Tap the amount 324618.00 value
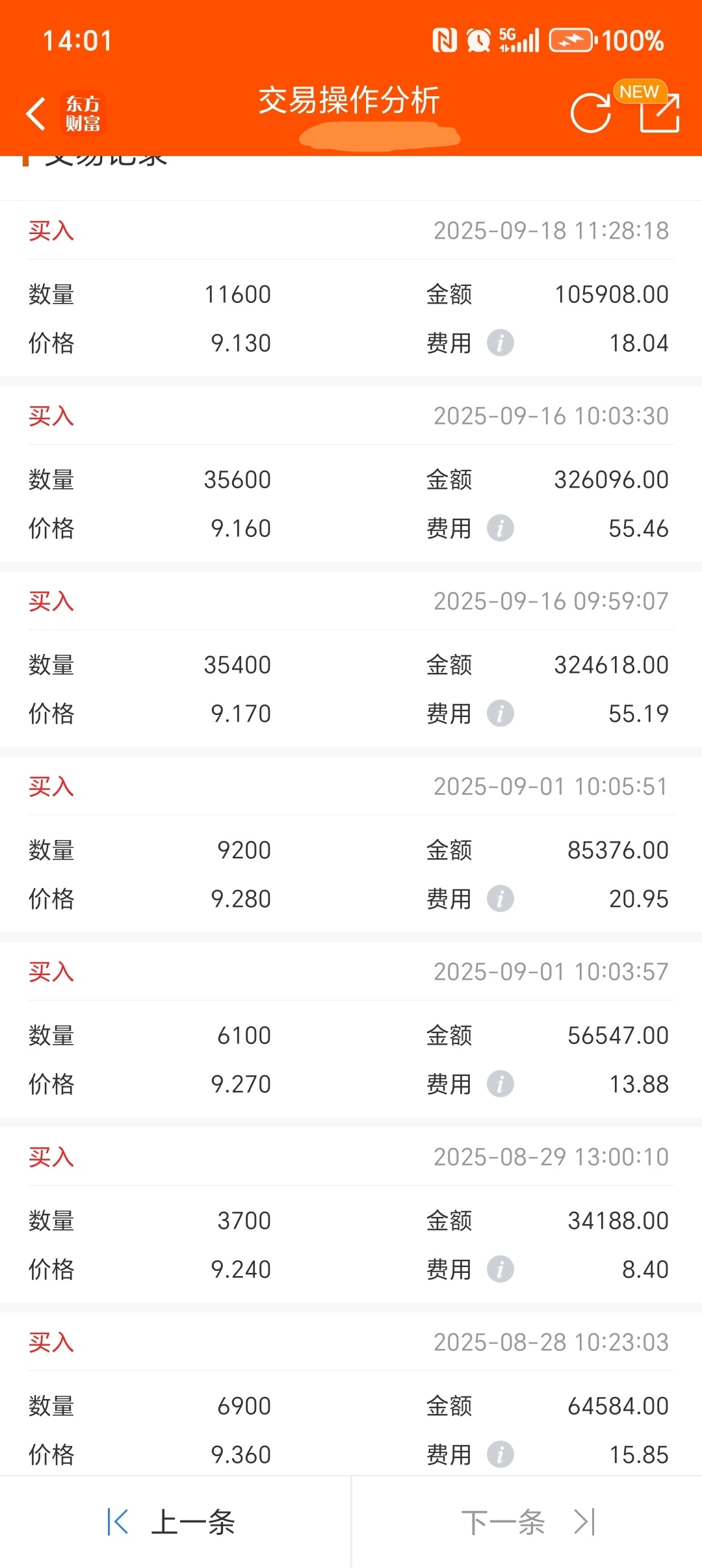The height and width of the screenshot is (1568, 702). (x=611, y=664)
